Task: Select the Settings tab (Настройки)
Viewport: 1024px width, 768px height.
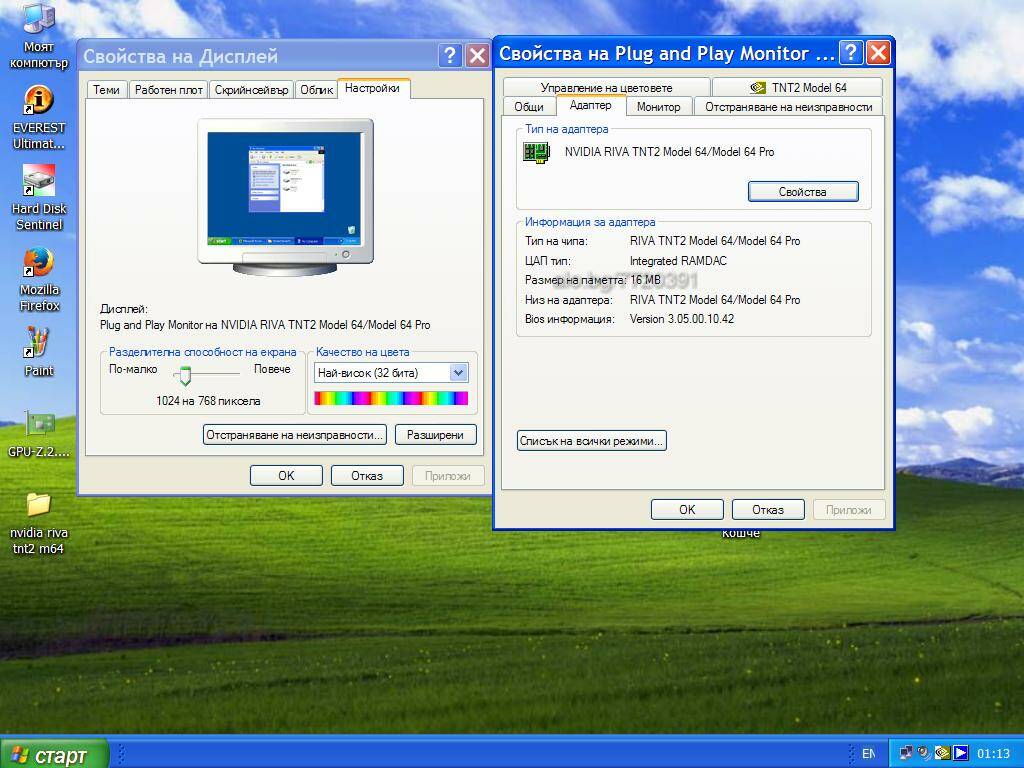Action: click(x=373, y=88)
